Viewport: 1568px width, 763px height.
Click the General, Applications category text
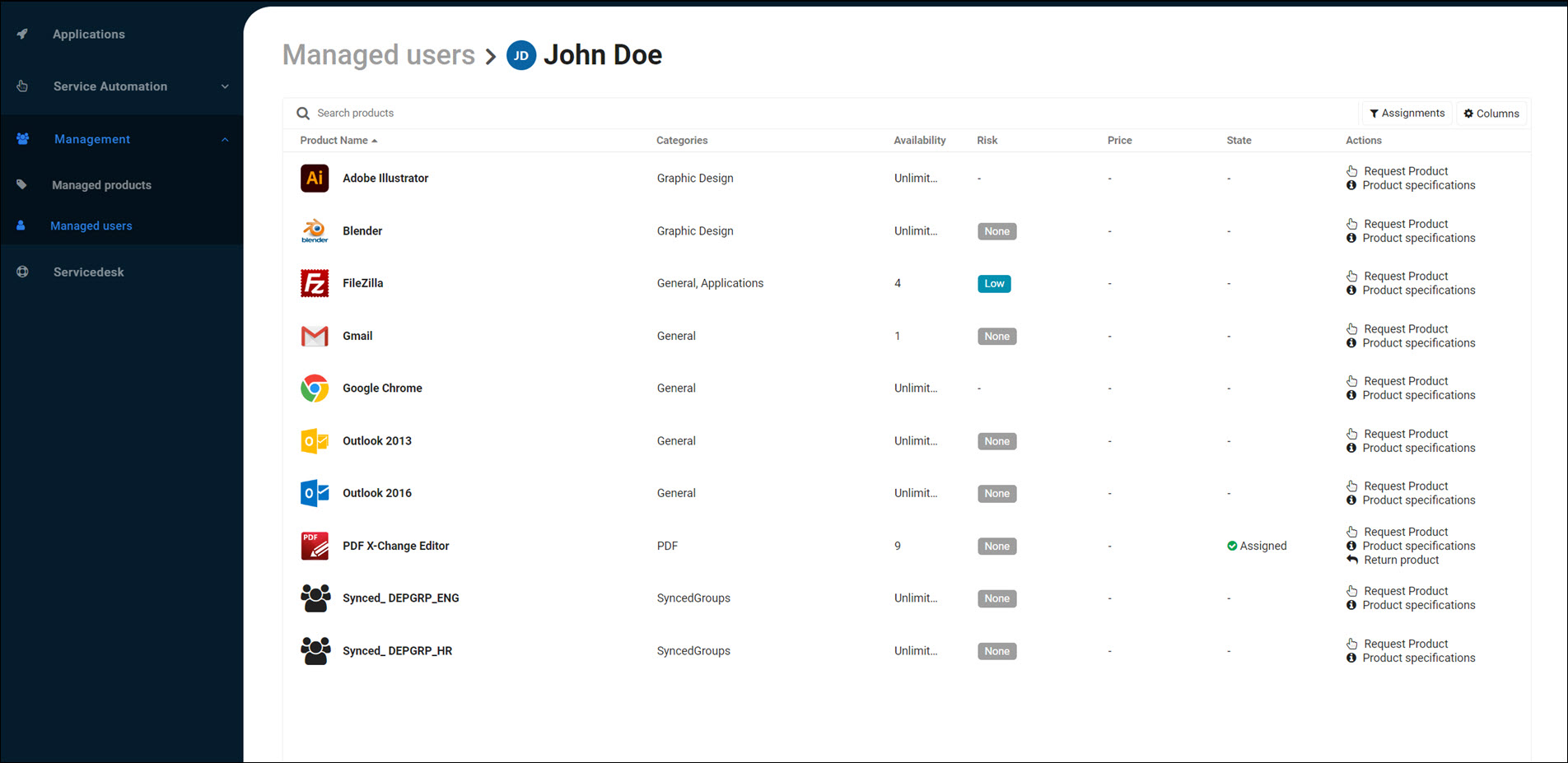[x=710, y=283]
